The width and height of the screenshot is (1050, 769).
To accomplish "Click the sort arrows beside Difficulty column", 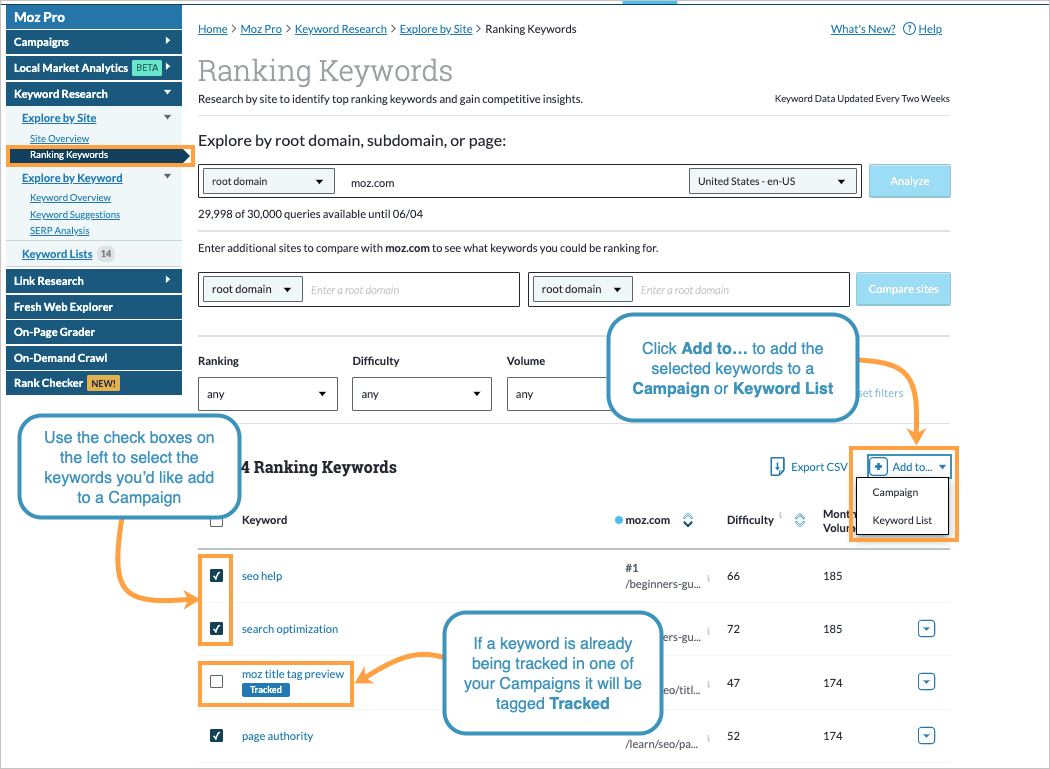I will pyautogui.click(x=800, y=520).
